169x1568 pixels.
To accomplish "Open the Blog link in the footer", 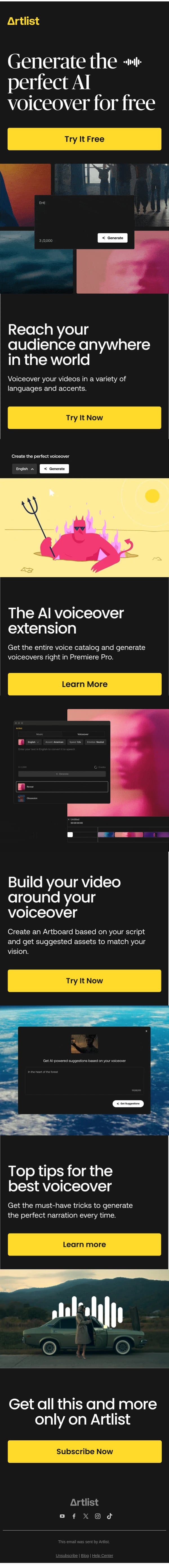I will [x=85, y=1555].
